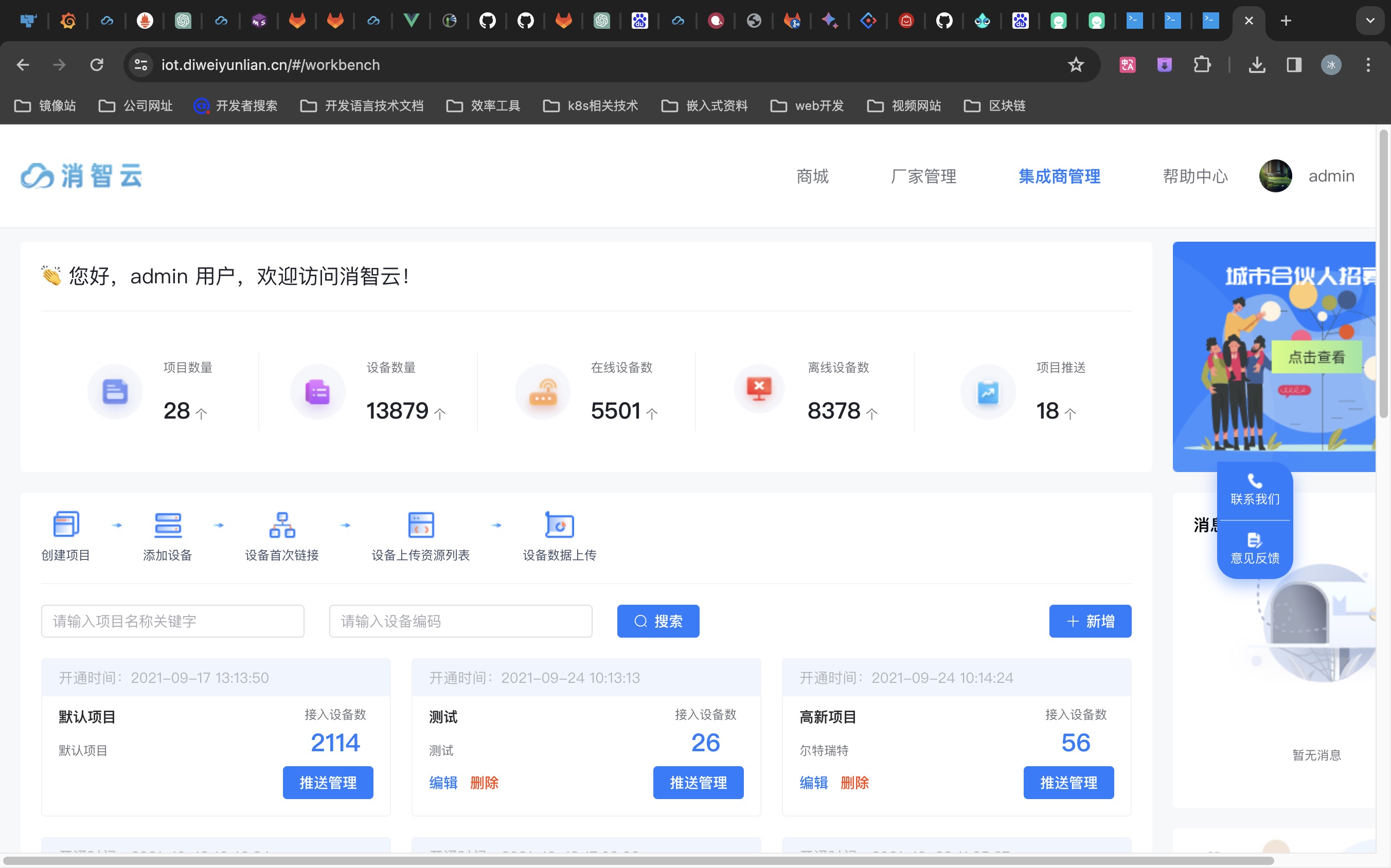The image size is (1391, 868).
Task: Open the 效率工具 bookmark folder
Action: pos(483,105)
